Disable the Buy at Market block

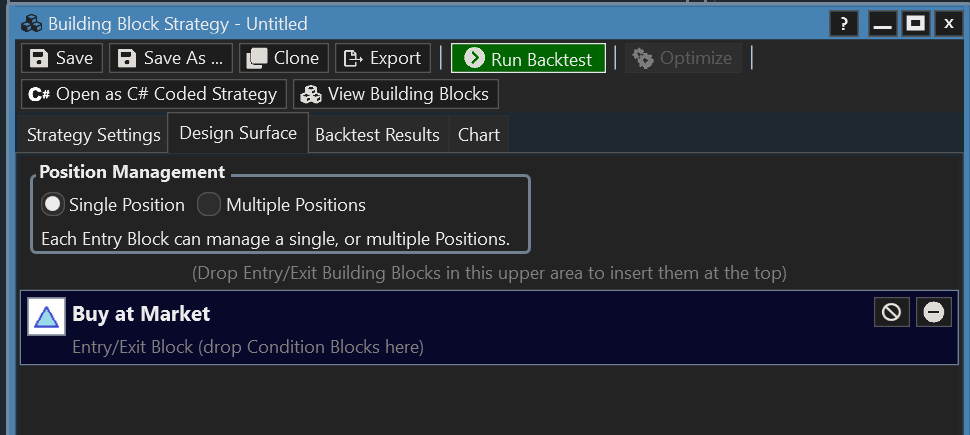click(891, 312)
